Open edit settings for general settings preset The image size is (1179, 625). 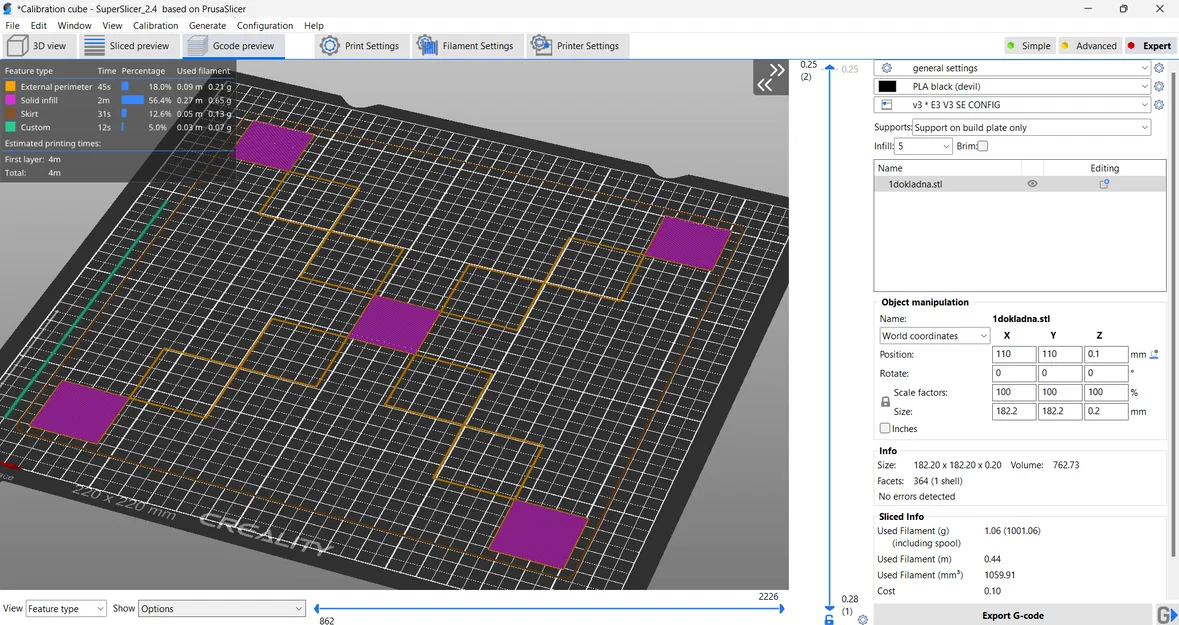click(x=1159, y=68)
